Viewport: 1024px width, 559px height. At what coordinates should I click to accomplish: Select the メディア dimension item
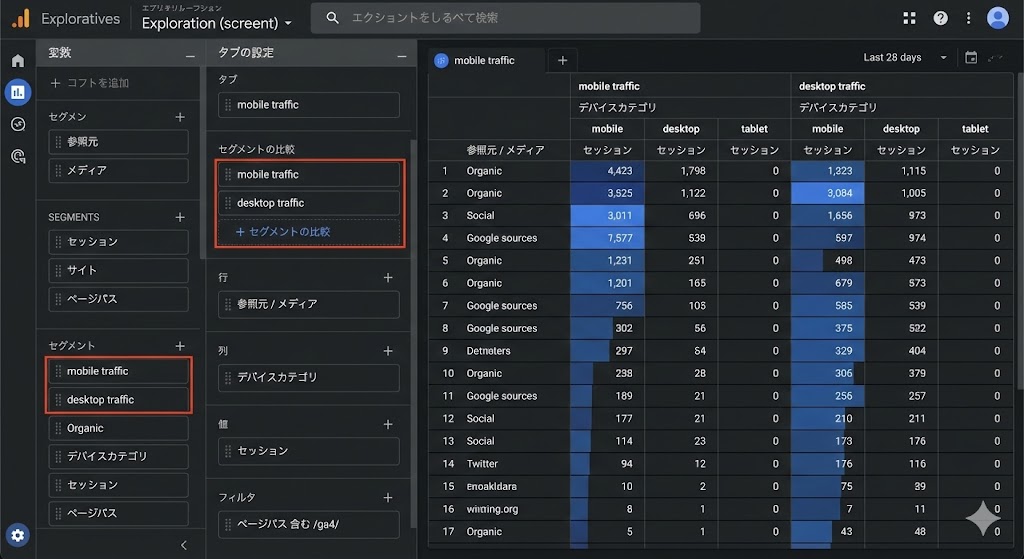[118, 170]
